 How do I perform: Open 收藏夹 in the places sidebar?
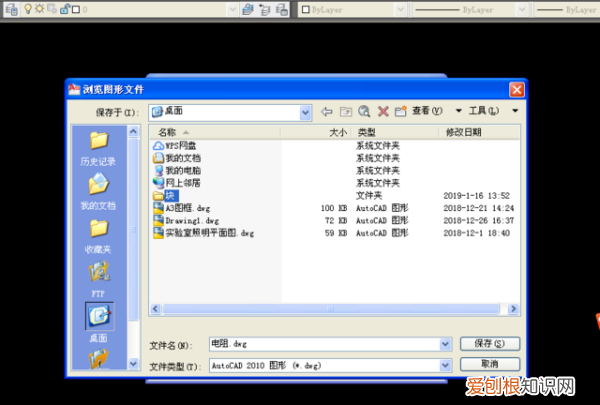[x=98, y=237]
